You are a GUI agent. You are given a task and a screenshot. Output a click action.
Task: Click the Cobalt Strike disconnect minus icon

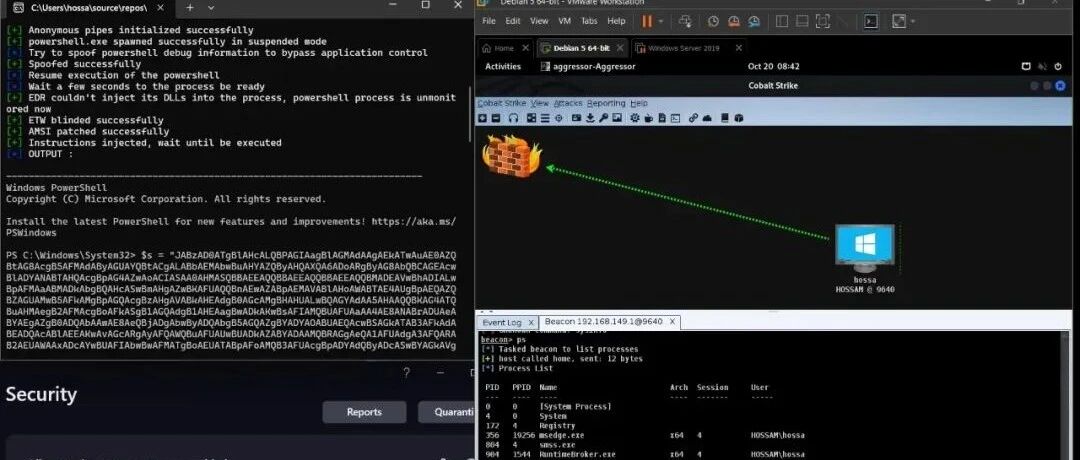point(496,118)
